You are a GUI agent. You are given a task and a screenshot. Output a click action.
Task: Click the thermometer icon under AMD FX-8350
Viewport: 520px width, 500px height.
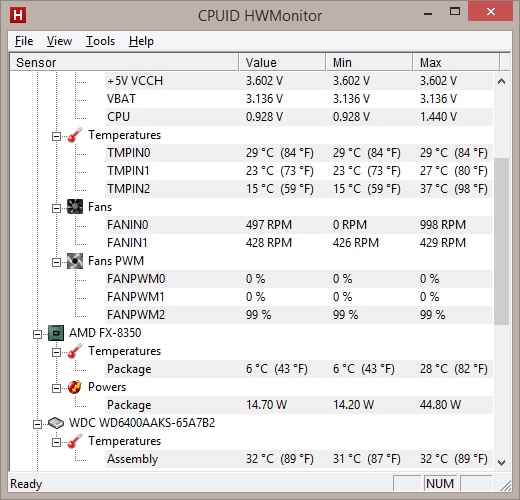(x=75, y=351)
